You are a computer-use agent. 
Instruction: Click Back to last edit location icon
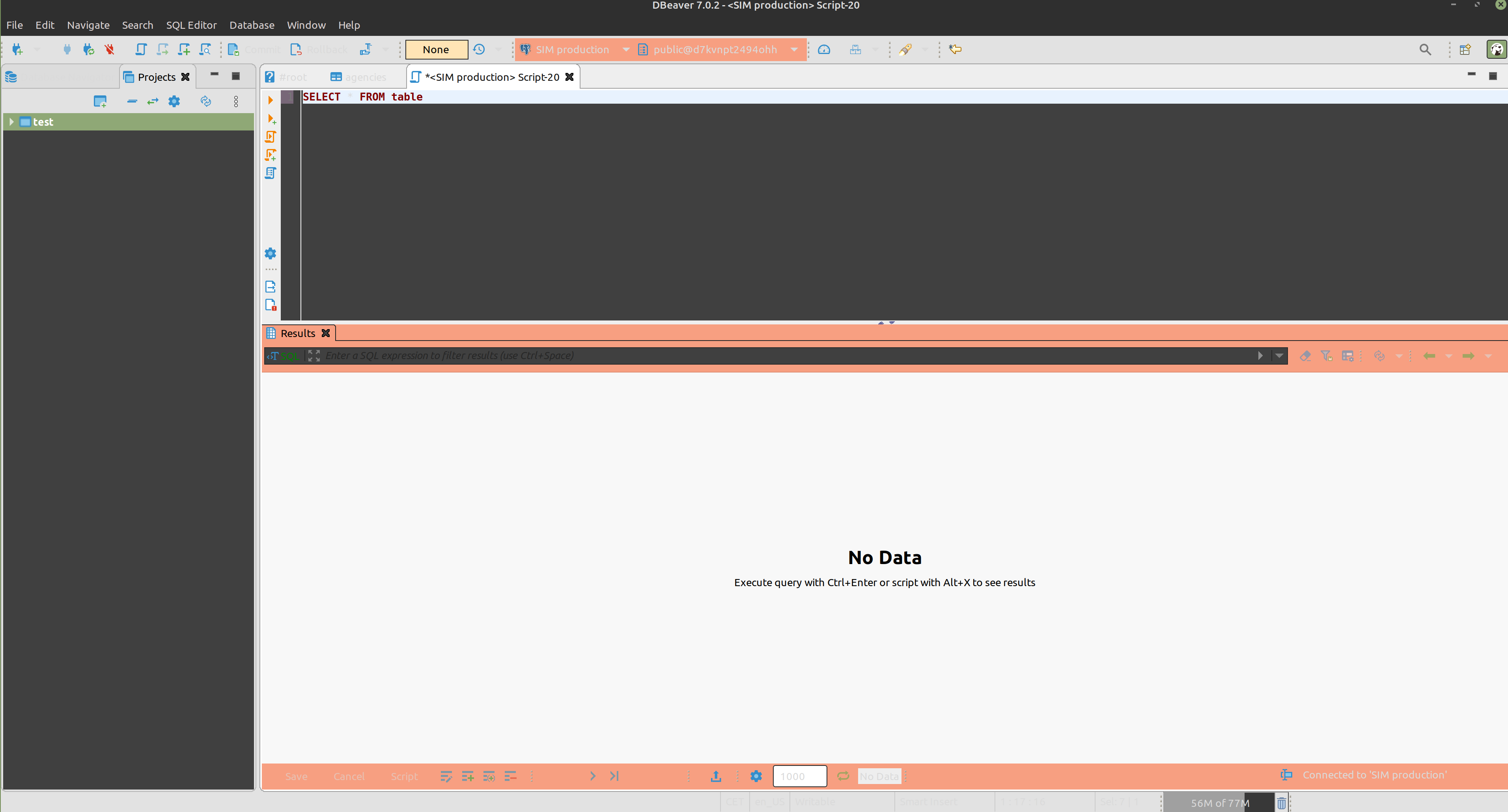click(956, 50)
